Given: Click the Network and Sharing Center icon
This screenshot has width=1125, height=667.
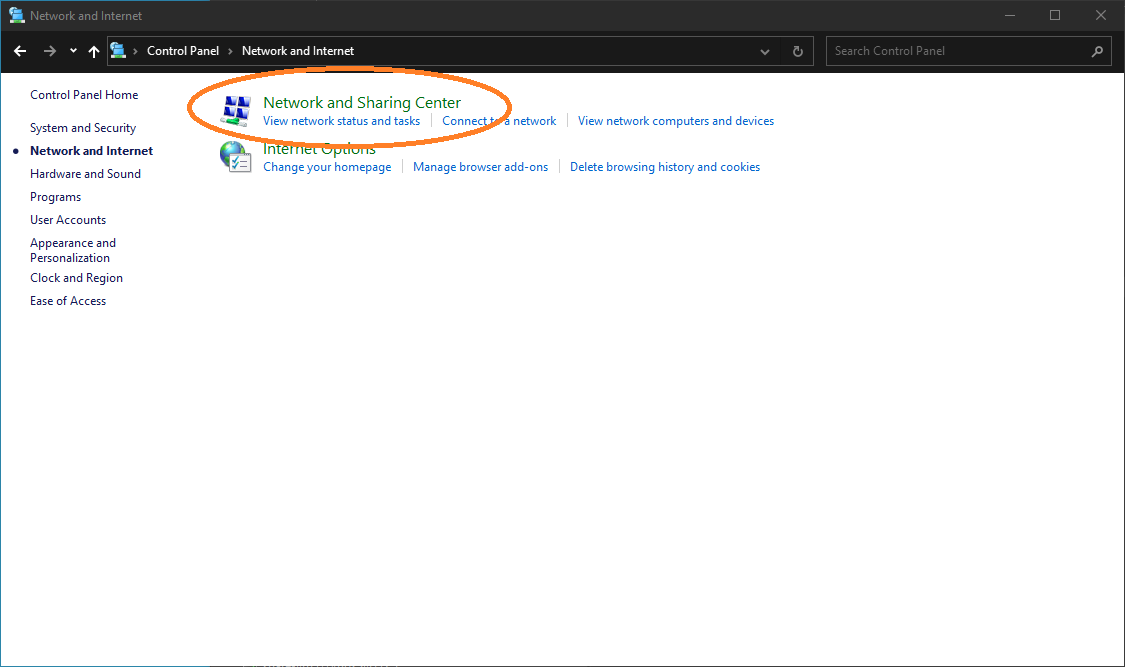Looking at the screenshot, I should tap(235, 111).
